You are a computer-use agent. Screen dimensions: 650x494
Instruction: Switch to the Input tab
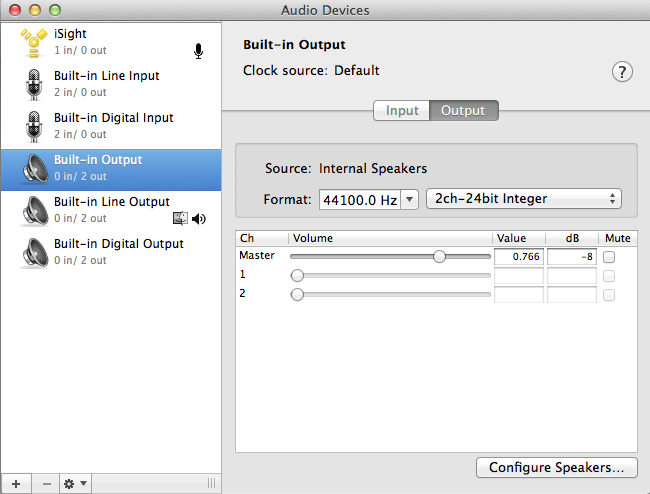[402, 111]
